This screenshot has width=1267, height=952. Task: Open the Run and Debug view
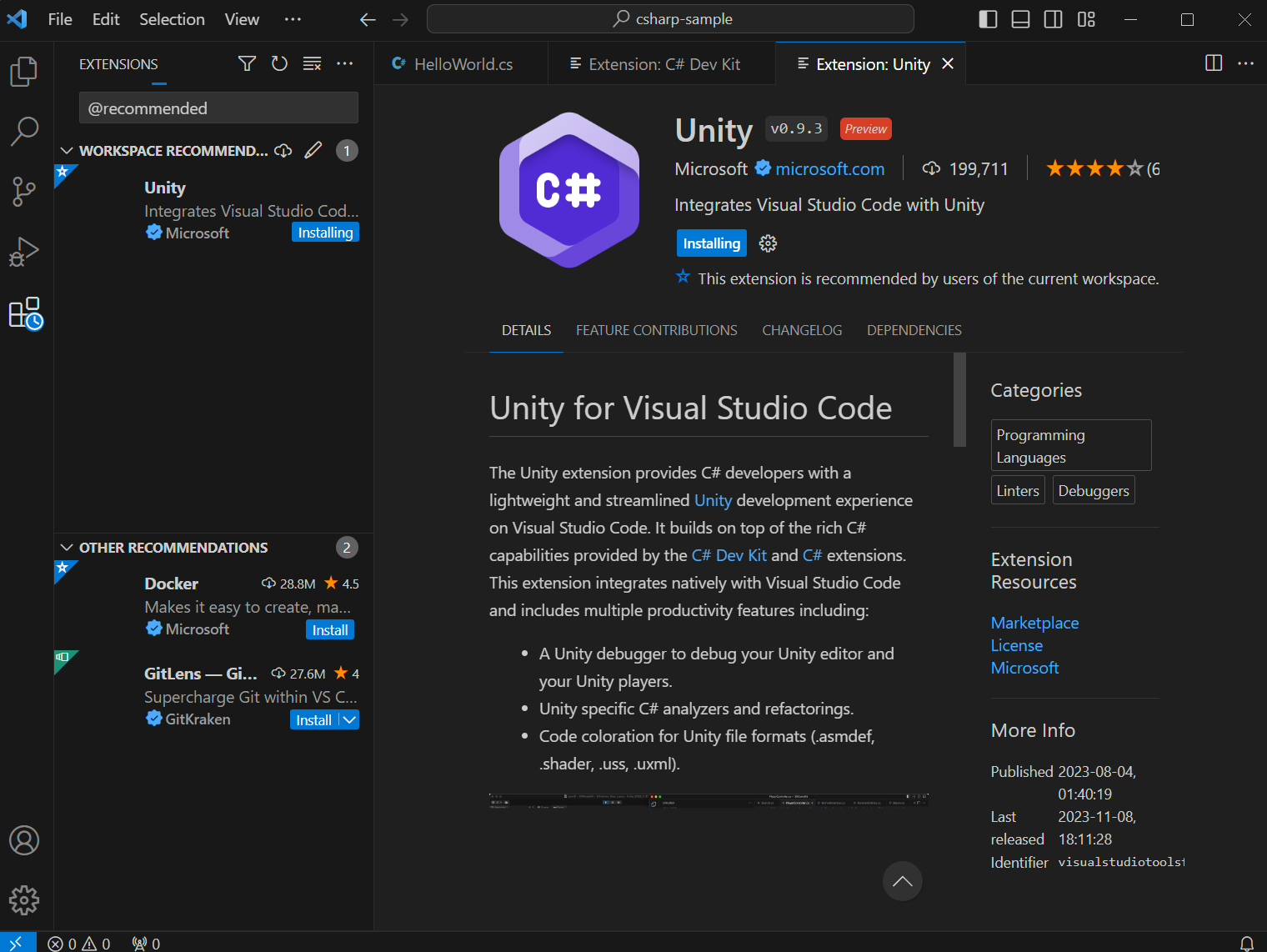tap(24, 252)
